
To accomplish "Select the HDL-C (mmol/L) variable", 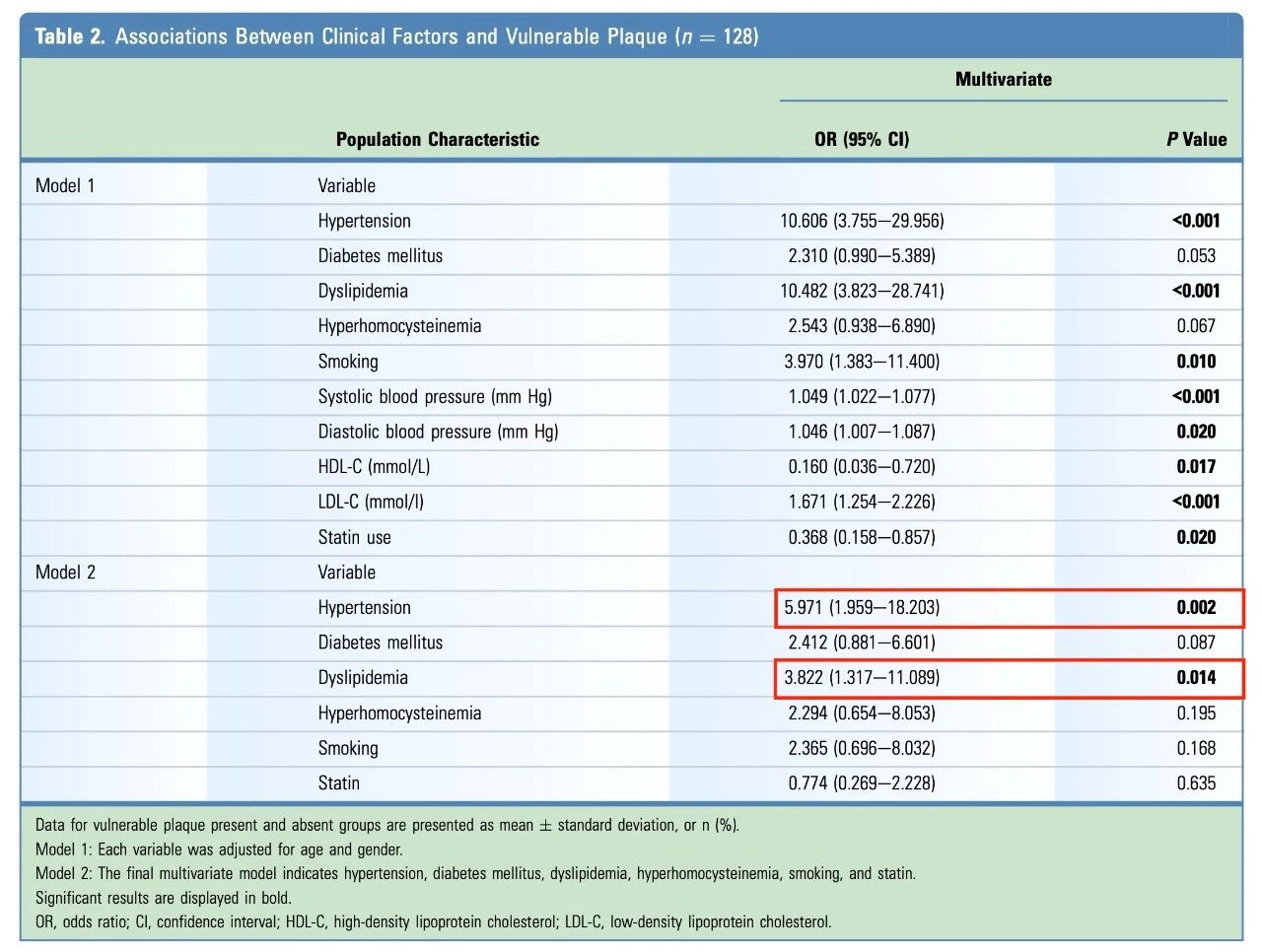I will 374,467.
